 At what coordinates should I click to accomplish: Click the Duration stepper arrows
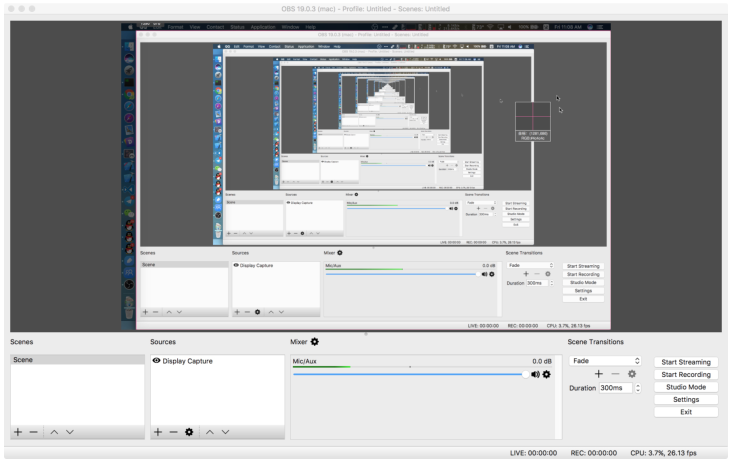(638, 388)
